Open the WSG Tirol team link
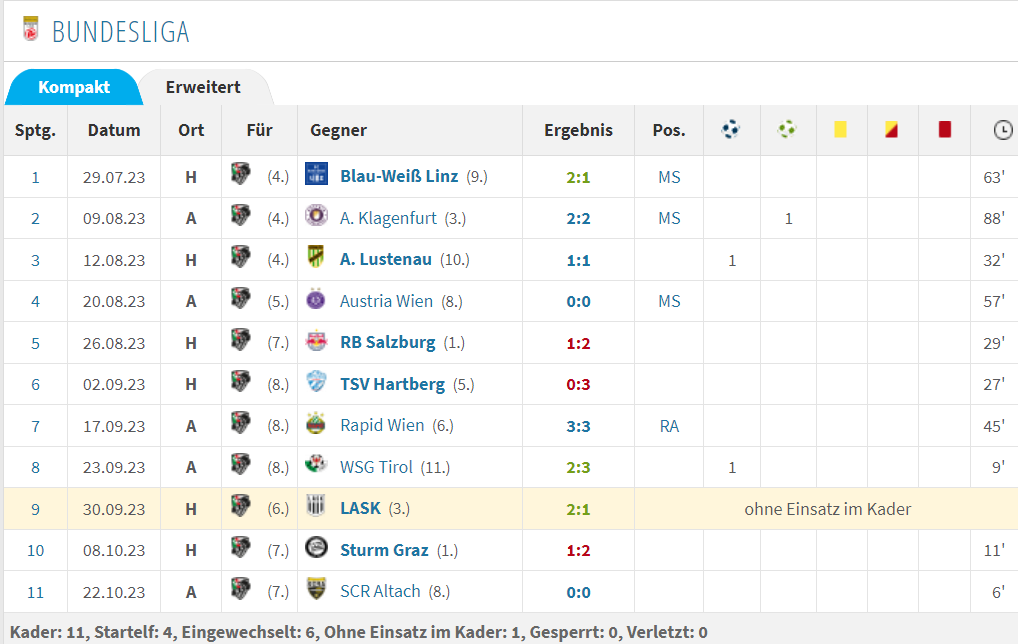Image resolution: width=1018 pixels, height=644 pixels. (377, 467)
